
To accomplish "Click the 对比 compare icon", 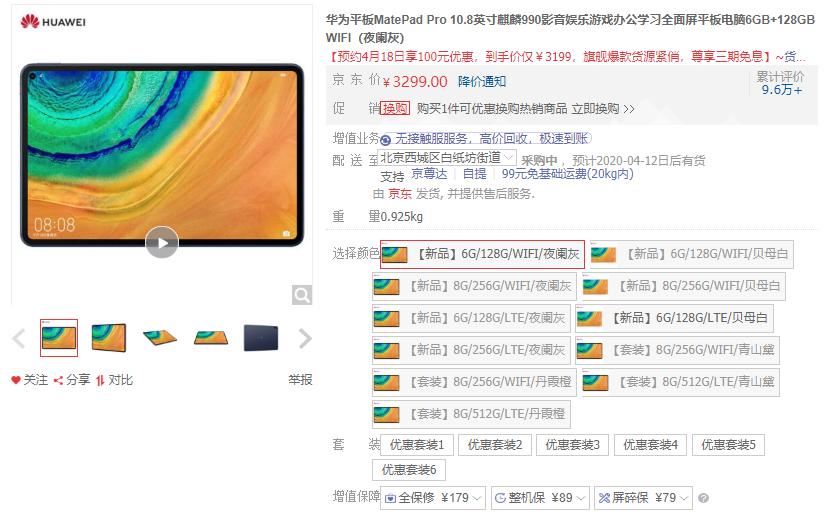I will 100,380.
